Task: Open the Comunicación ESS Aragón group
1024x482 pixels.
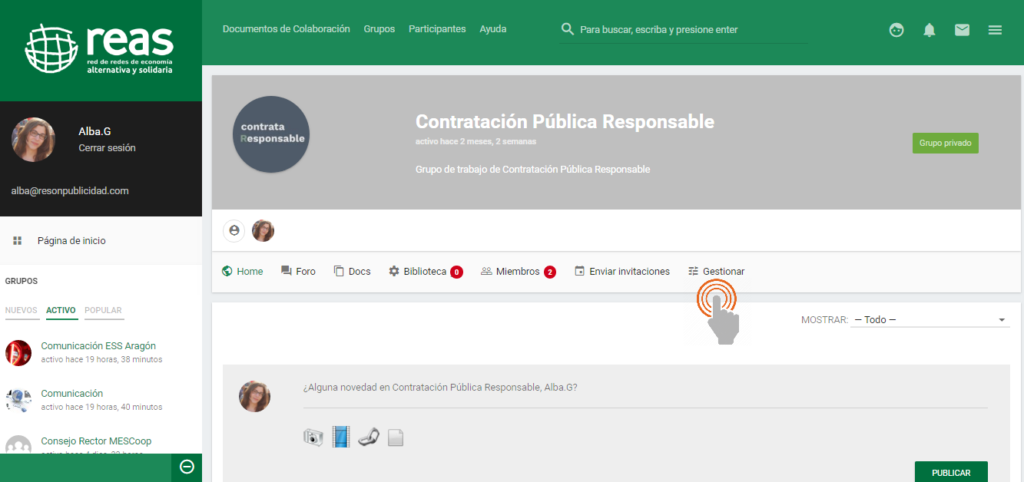Action: point(98,346)
